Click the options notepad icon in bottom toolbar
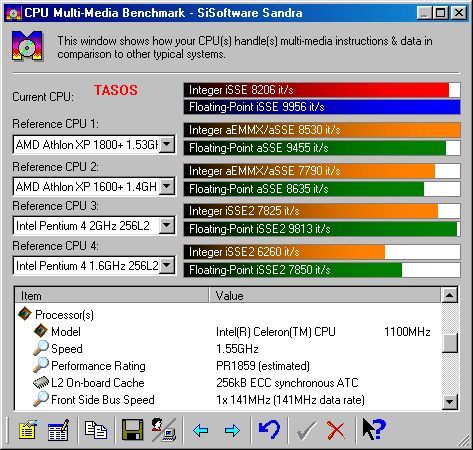 click(28, 430)
